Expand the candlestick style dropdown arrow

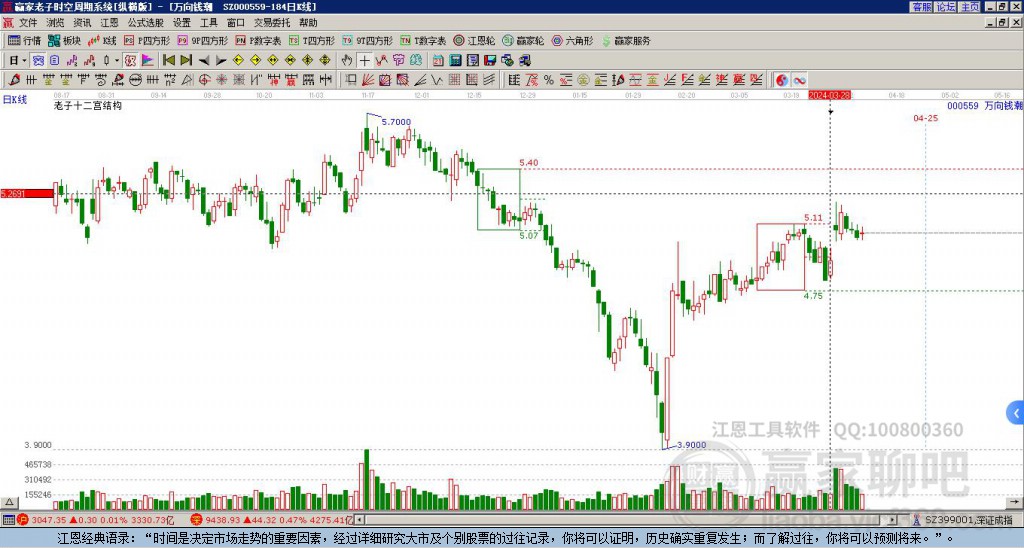[117, 60]
